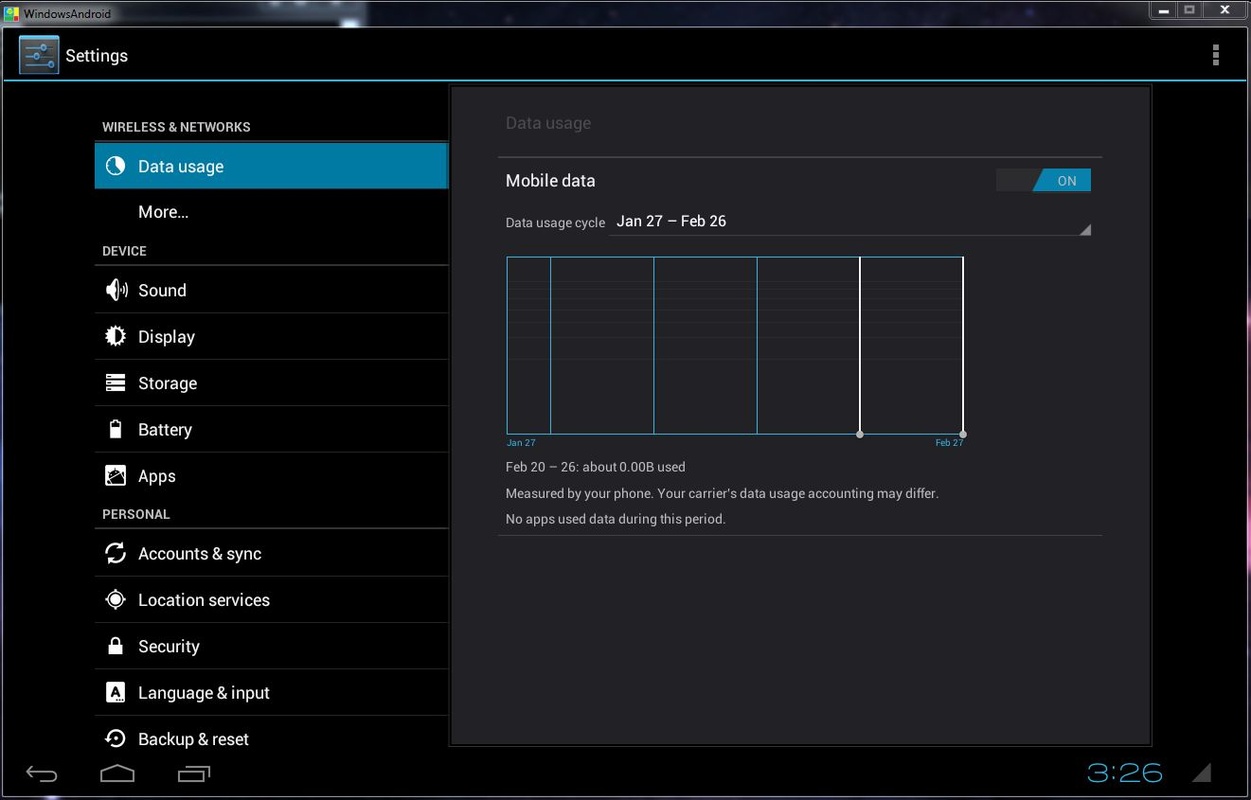The width and height of the screenshot is (1251, 800).
Task: Click the Data usage pie icon
Action: (x=116, y=166)
